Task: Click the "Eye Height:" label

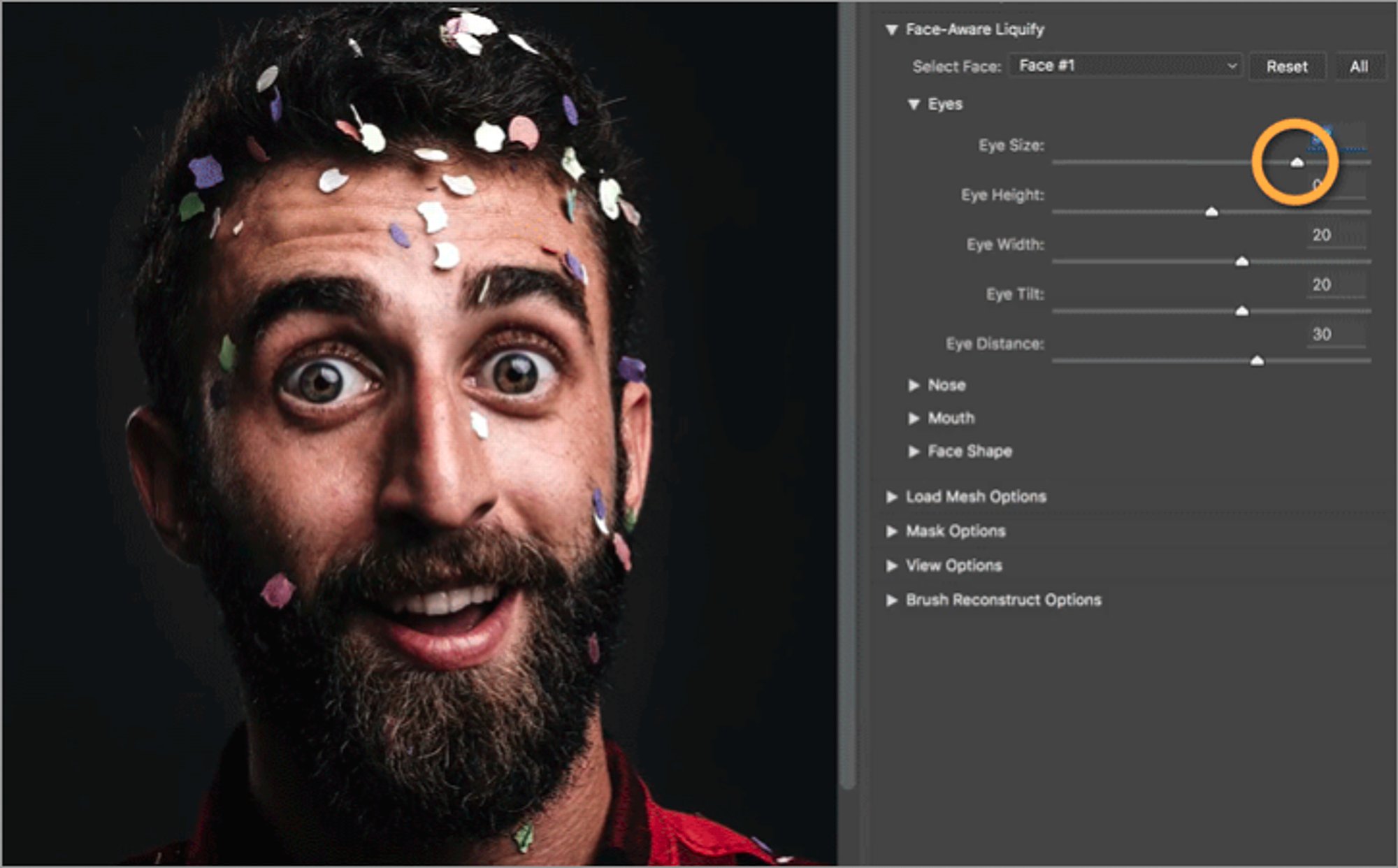Action: pyautogui.click(x=1002, y=195)
